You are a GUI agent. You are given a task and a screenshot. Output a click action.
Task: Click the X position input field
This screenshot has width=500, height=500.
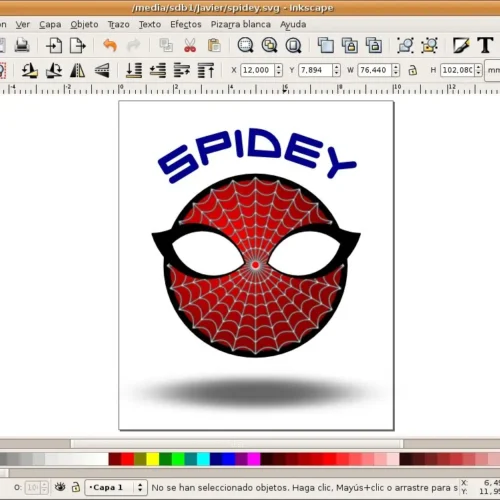[x=258, y=70]
